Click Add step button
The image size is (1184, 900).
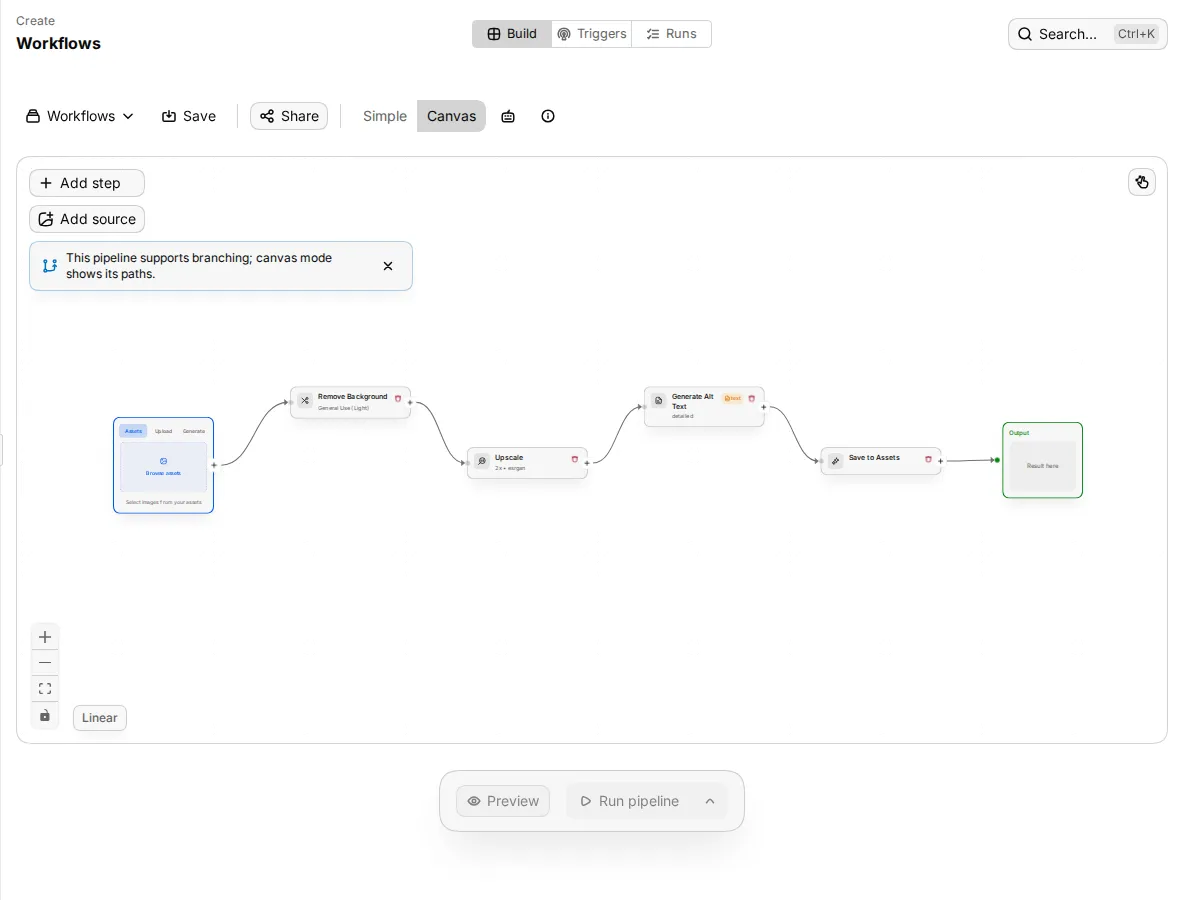point(87,183)
